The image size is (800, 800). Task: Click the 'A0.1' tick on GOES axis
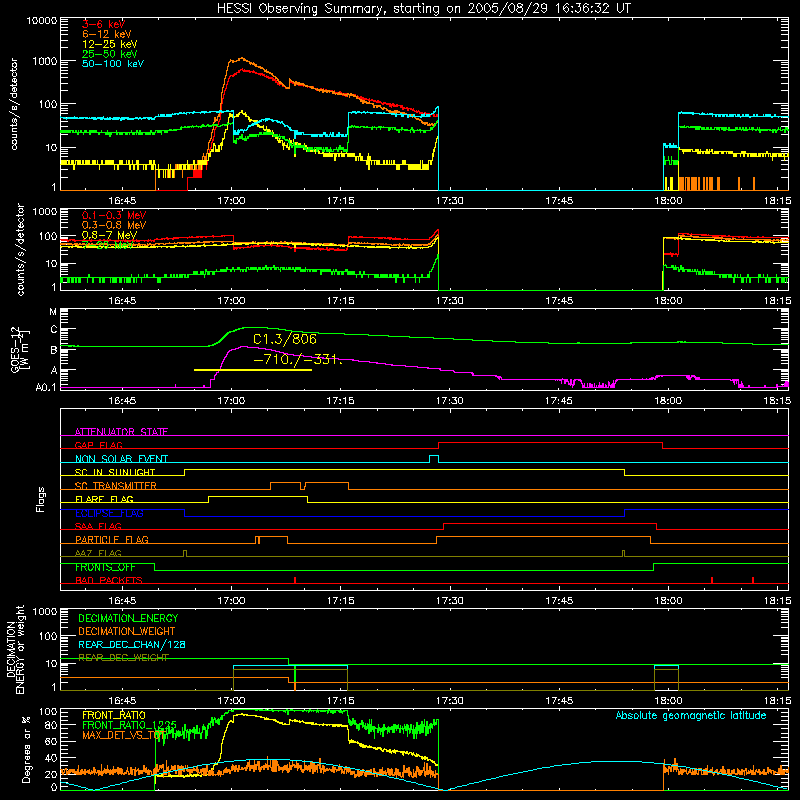click(x=46, y=387)
